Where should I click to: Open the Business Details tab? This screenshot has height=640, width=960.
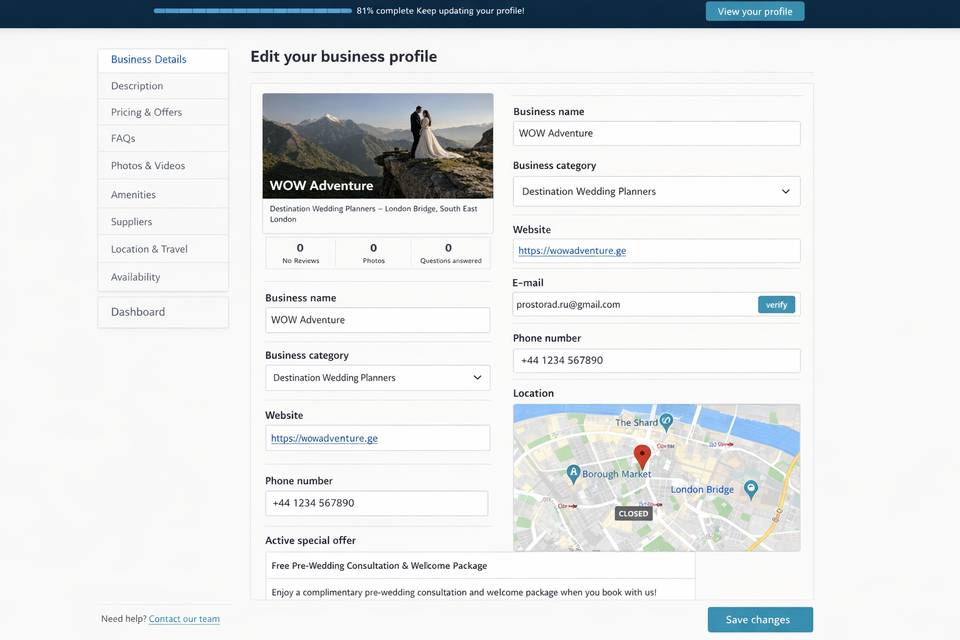coord(163,60)
